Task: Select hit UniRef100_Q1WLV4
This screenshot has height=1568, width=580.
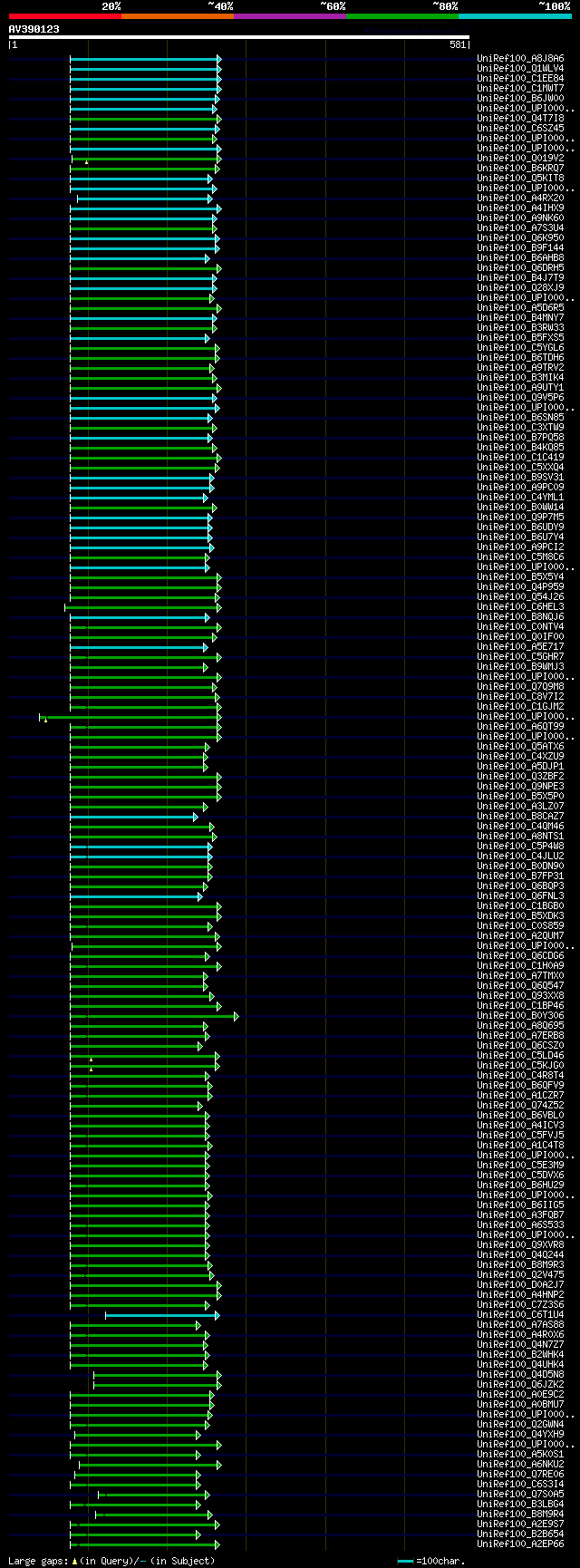Action: coord(520,69)
